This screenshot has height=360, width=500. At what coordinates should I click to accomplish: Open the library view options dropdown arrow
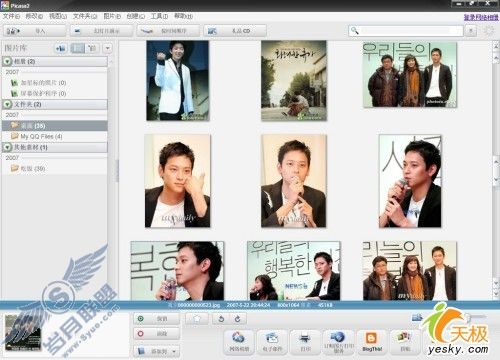pyautogui.click(x=107, y=49)
